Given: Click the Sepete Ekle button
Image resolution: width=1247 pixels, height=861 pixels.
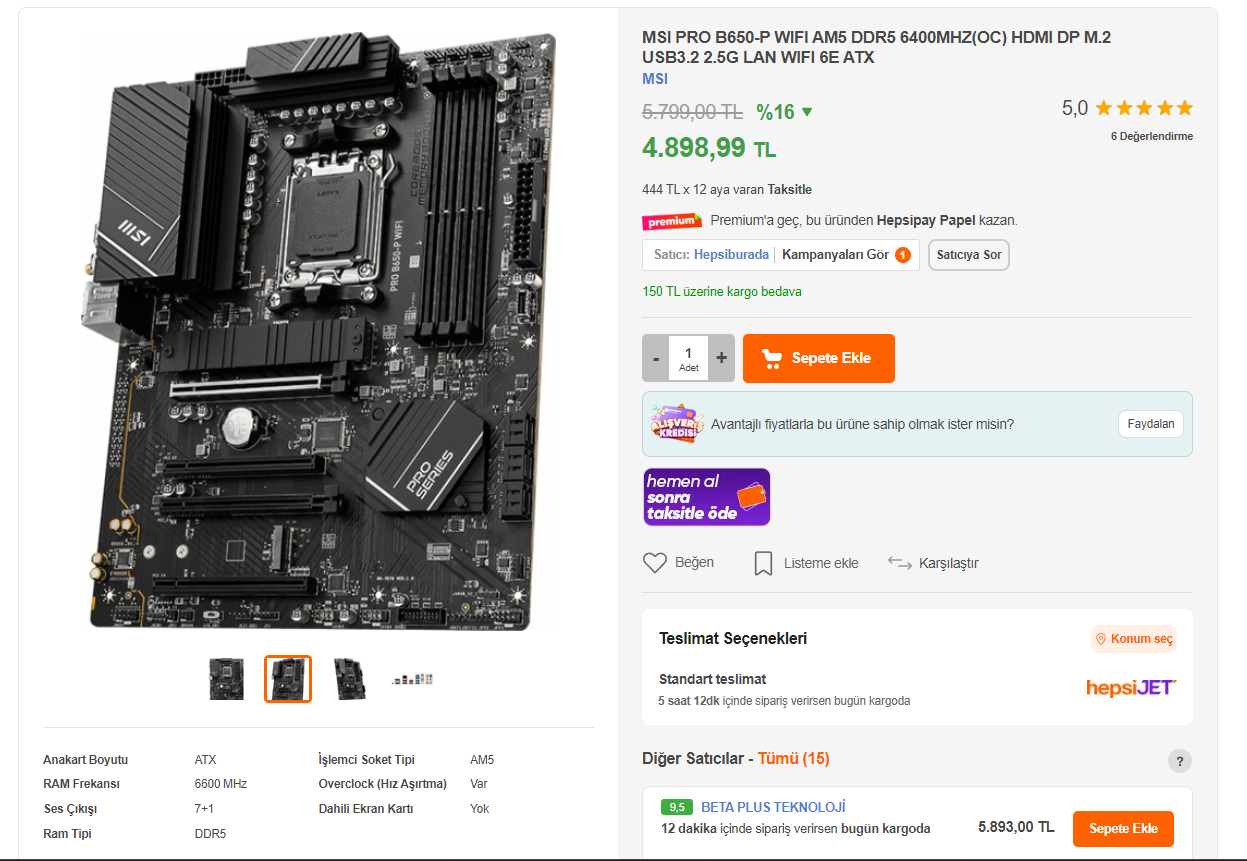Looking at the screenshot, I should [x=819, y=358].
